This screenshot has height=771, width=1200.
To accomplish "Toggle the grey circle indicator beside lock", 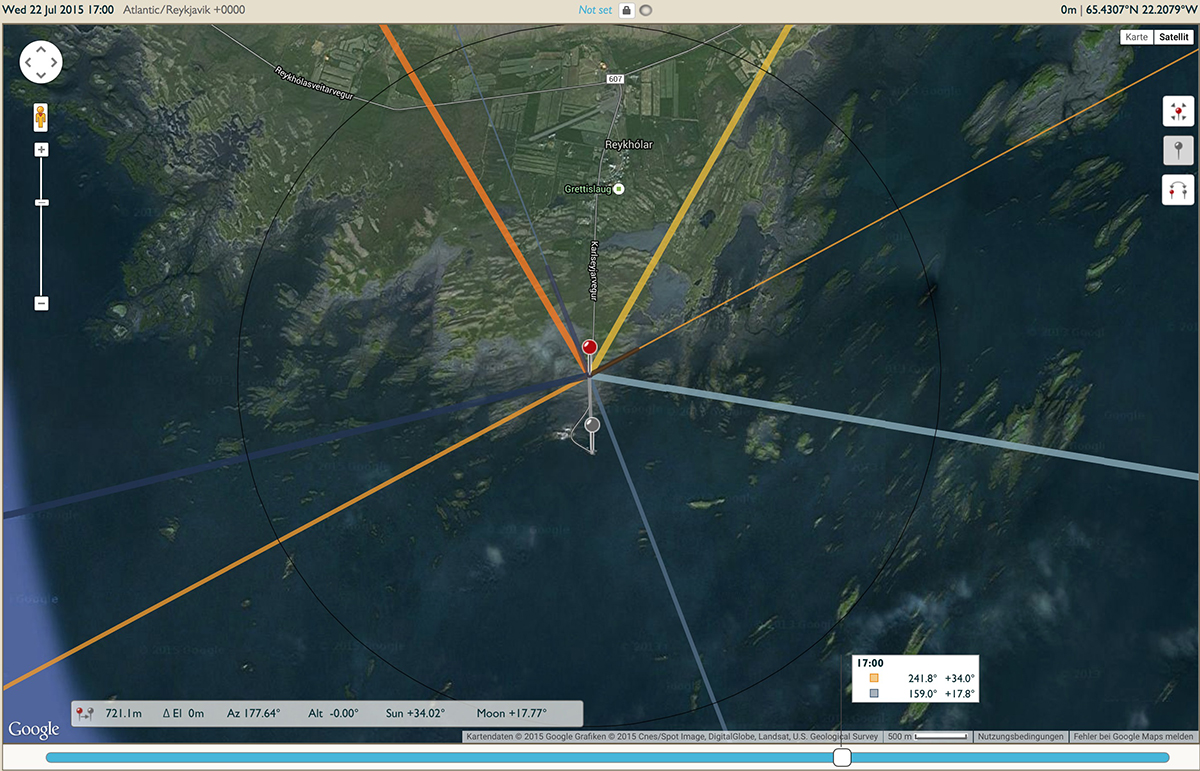I will tap(645, 10).
